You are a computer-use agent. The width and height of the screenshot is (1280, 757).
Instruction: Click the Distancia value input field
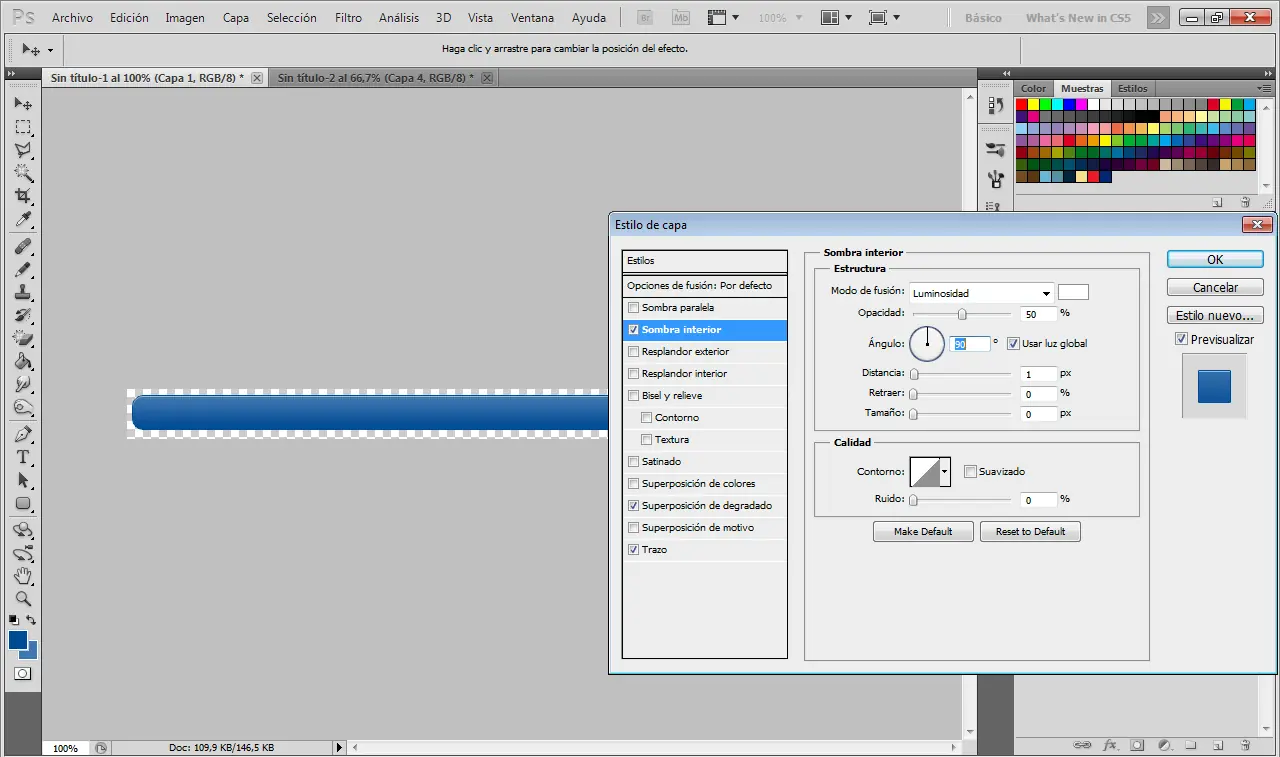pos(1039,374)
